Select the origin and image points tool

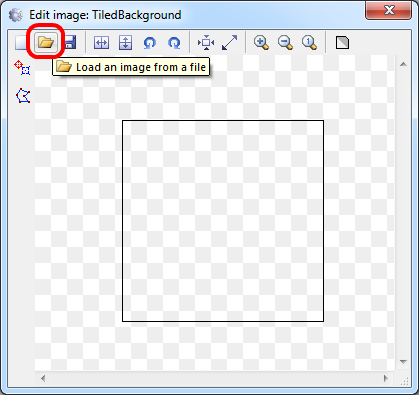pos(22,68)
